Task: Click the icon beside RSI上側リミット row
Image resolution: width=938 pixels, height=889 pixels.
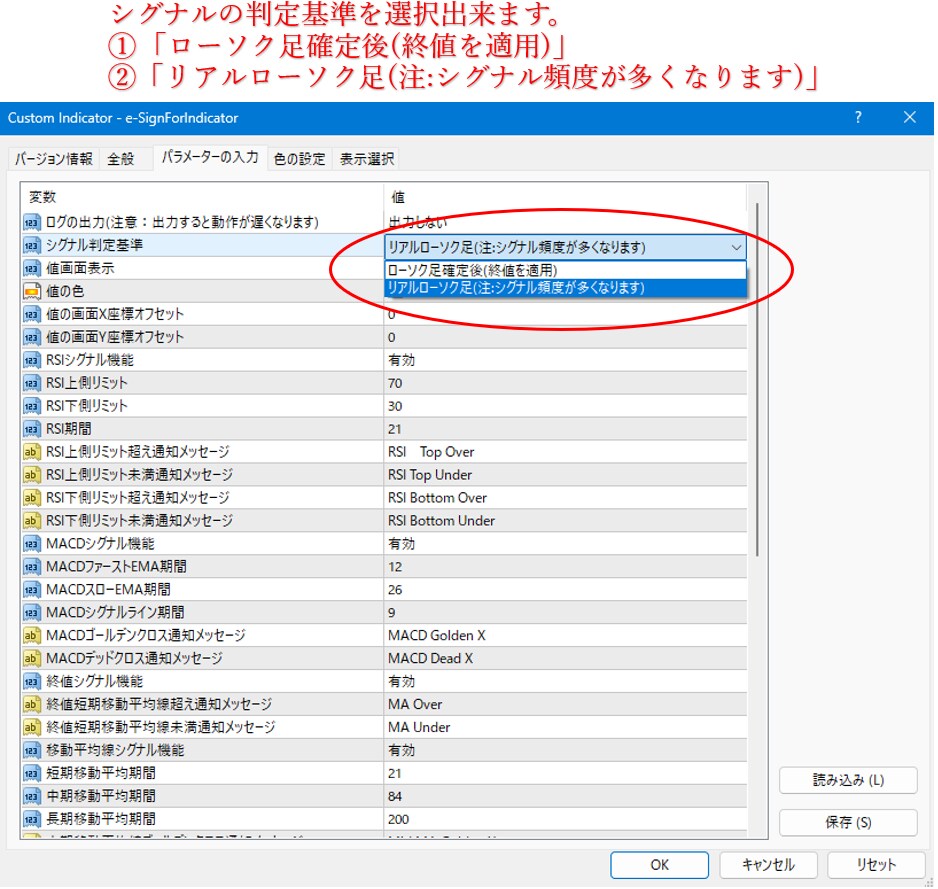Action: tap(31, 383)
